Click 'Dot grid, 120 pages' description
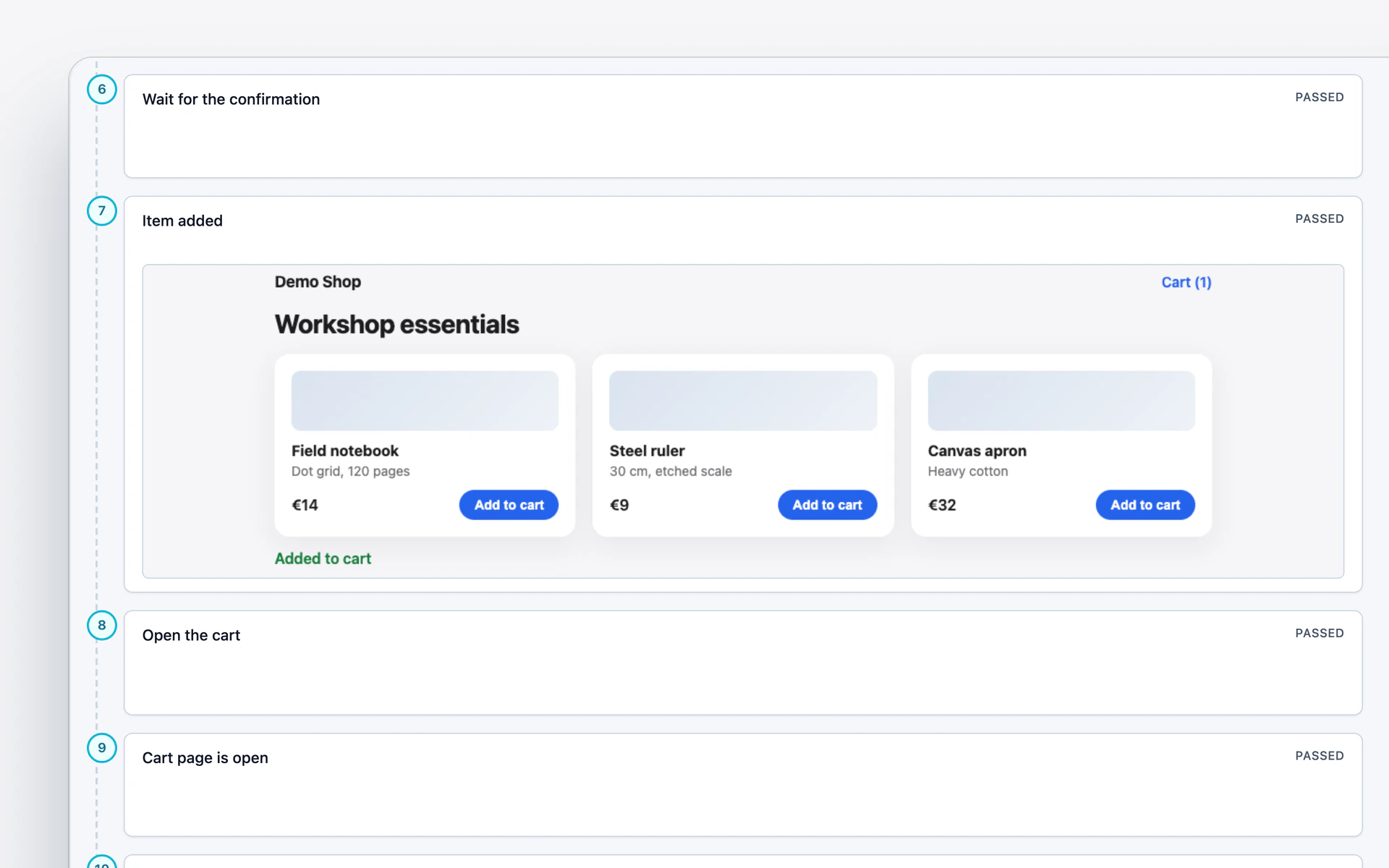The width and height of the screenshot is (1389, 868). click(x=350, y=472)
